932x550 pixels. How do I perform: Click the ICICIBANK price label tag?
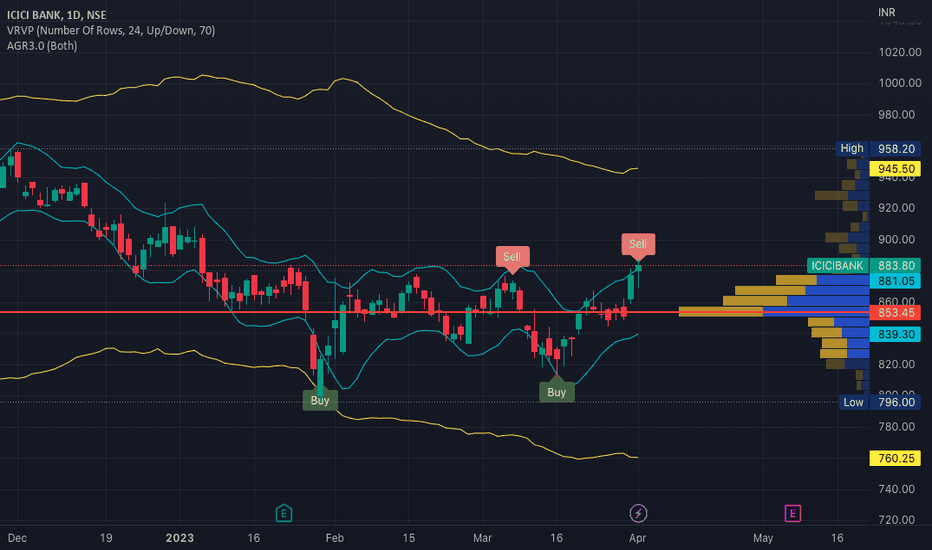tap(837, 266)
